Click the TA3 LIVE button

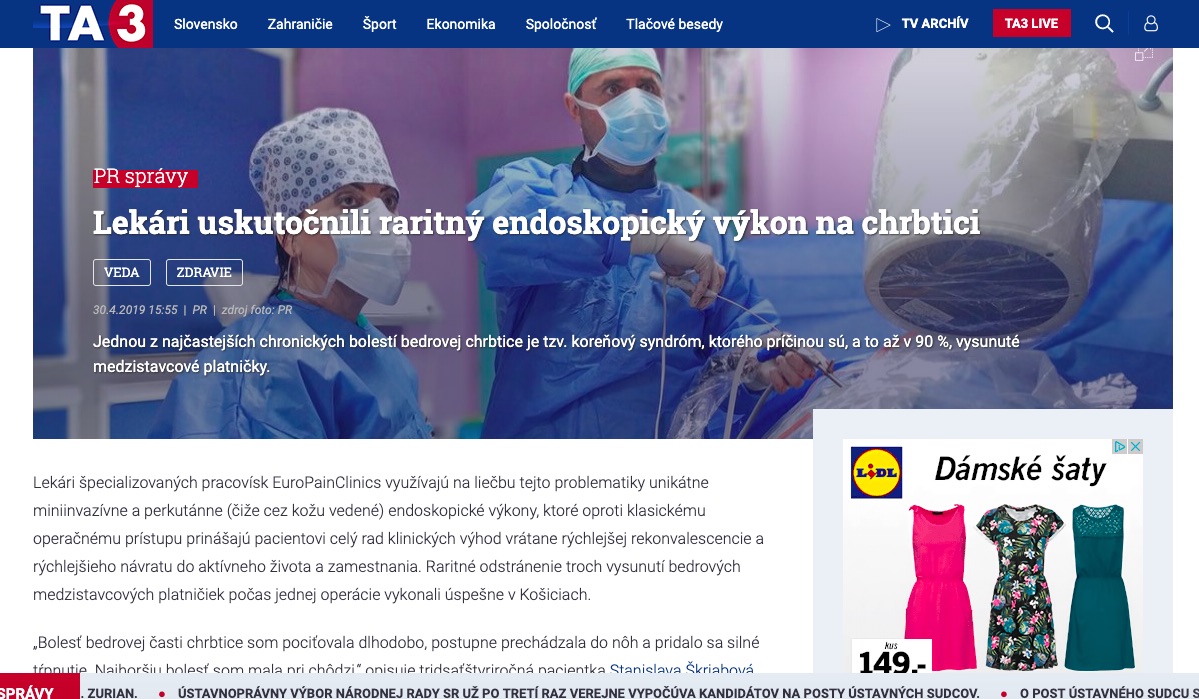1032,23
